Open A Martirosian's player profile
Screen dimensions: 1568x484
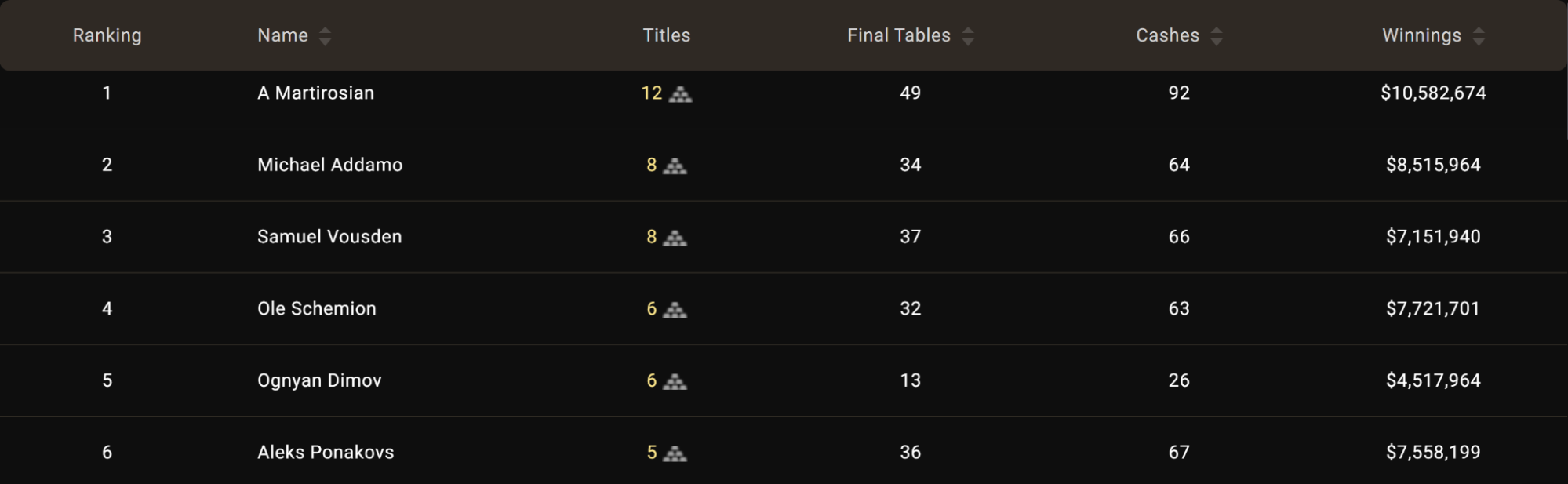click(315, 93)
